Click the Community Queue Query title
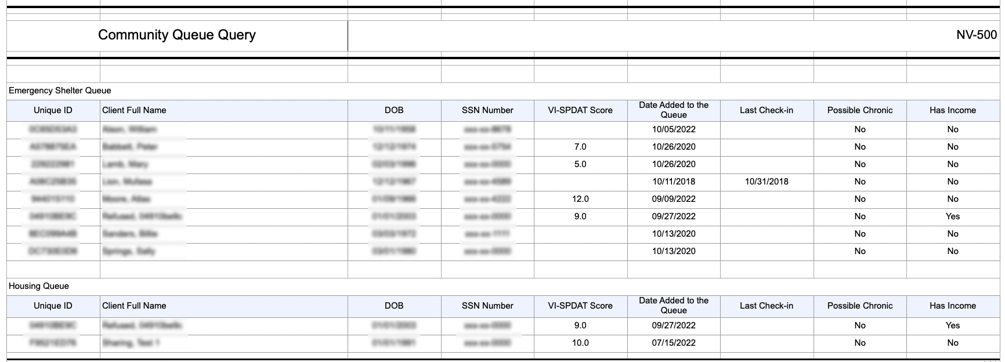1005x362 pixels. tap(177, 35)
